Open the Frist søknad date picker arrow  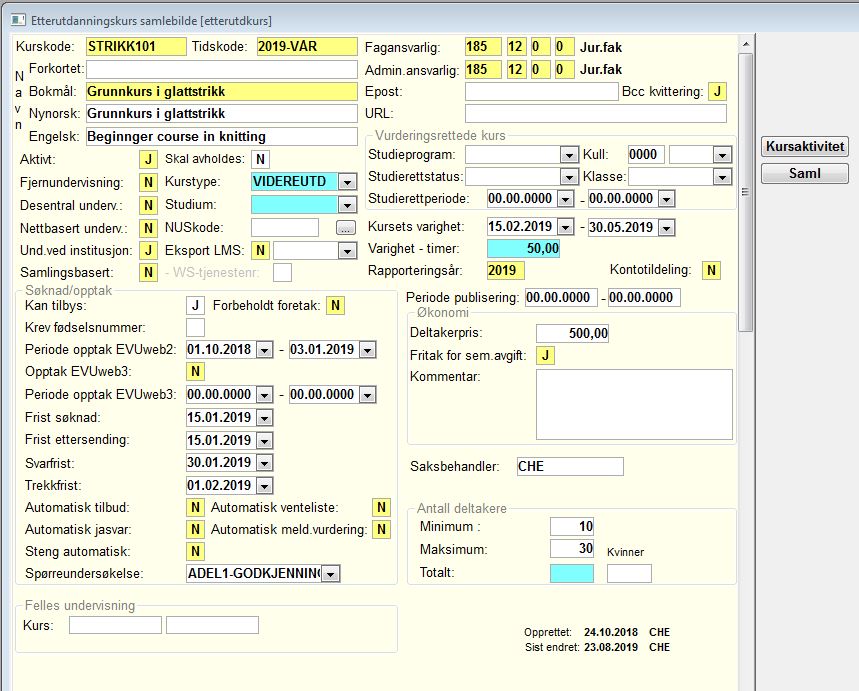coord(265,418)
